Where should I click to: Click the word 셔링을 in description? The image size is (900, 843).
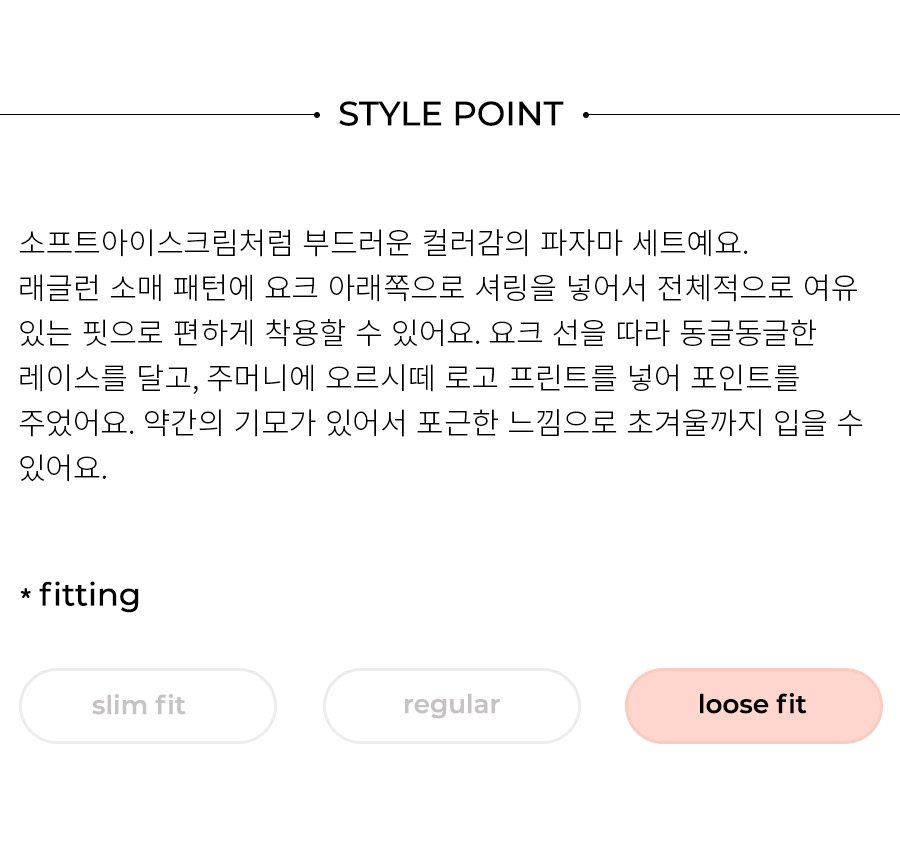click(515, 288)
